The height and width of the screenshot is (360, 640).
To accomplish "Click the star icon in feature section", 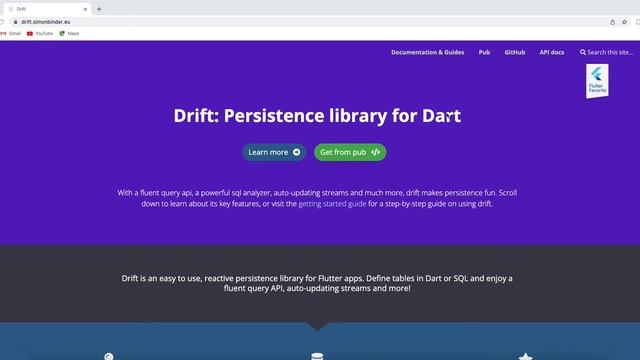I will coord(525,356).
